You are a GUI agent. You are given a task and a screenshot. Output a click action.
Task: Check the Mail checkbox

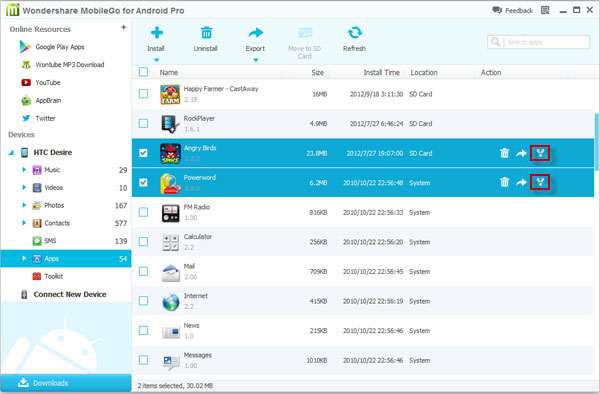[143, 271]
